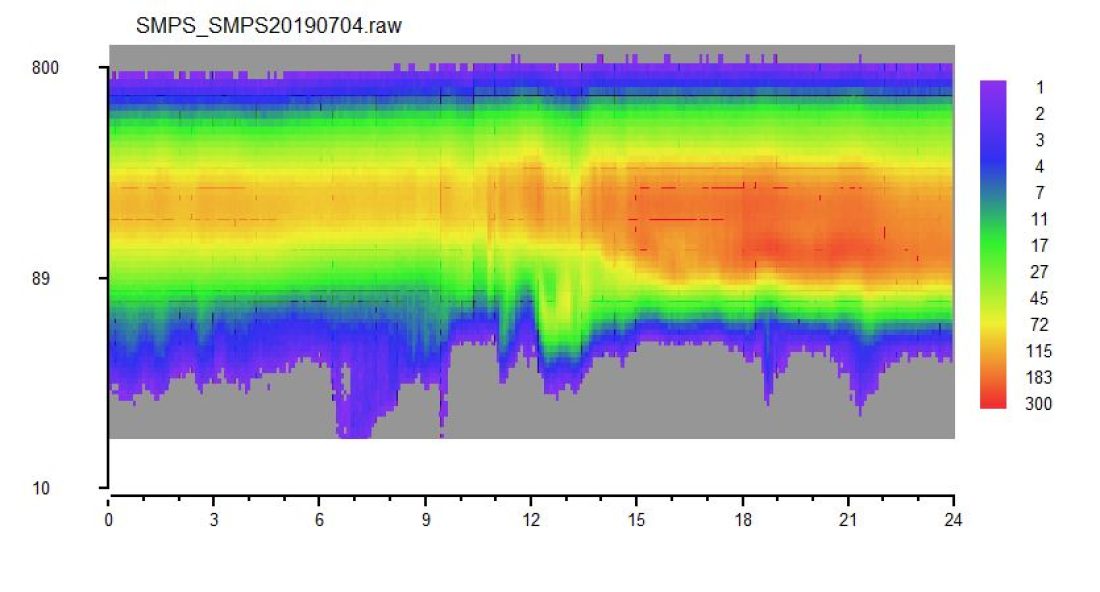
Task: Click the y-axis label "89"
Action: coord(41,278)
